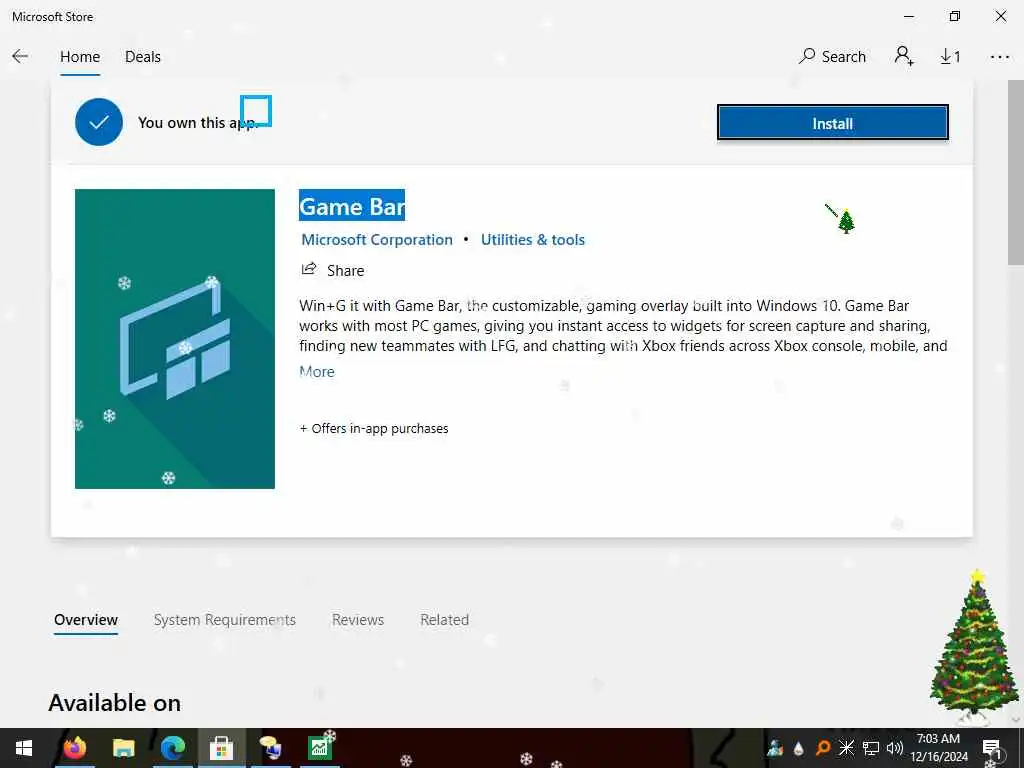
Task: Click the 'Available on' heading
Action: coord(115,703)
